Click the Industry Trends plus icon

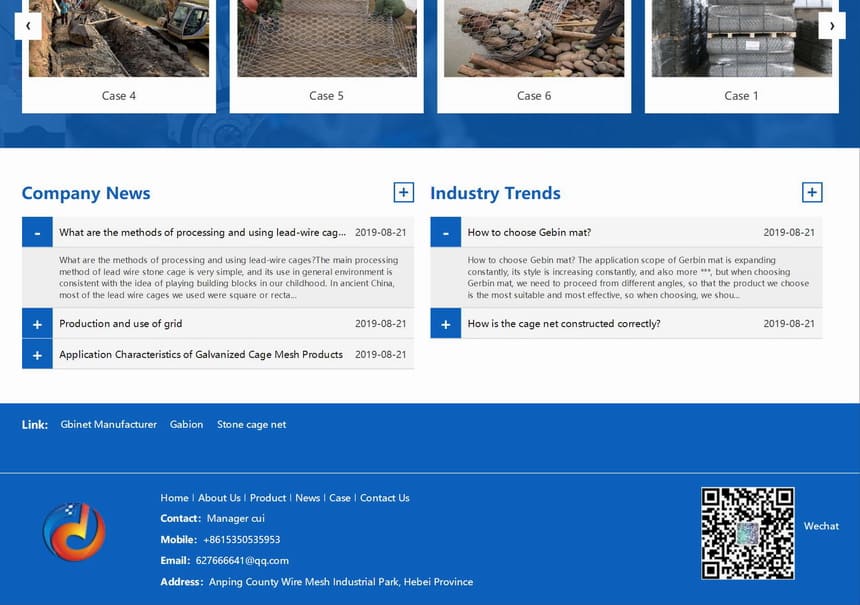click(811, 192)
